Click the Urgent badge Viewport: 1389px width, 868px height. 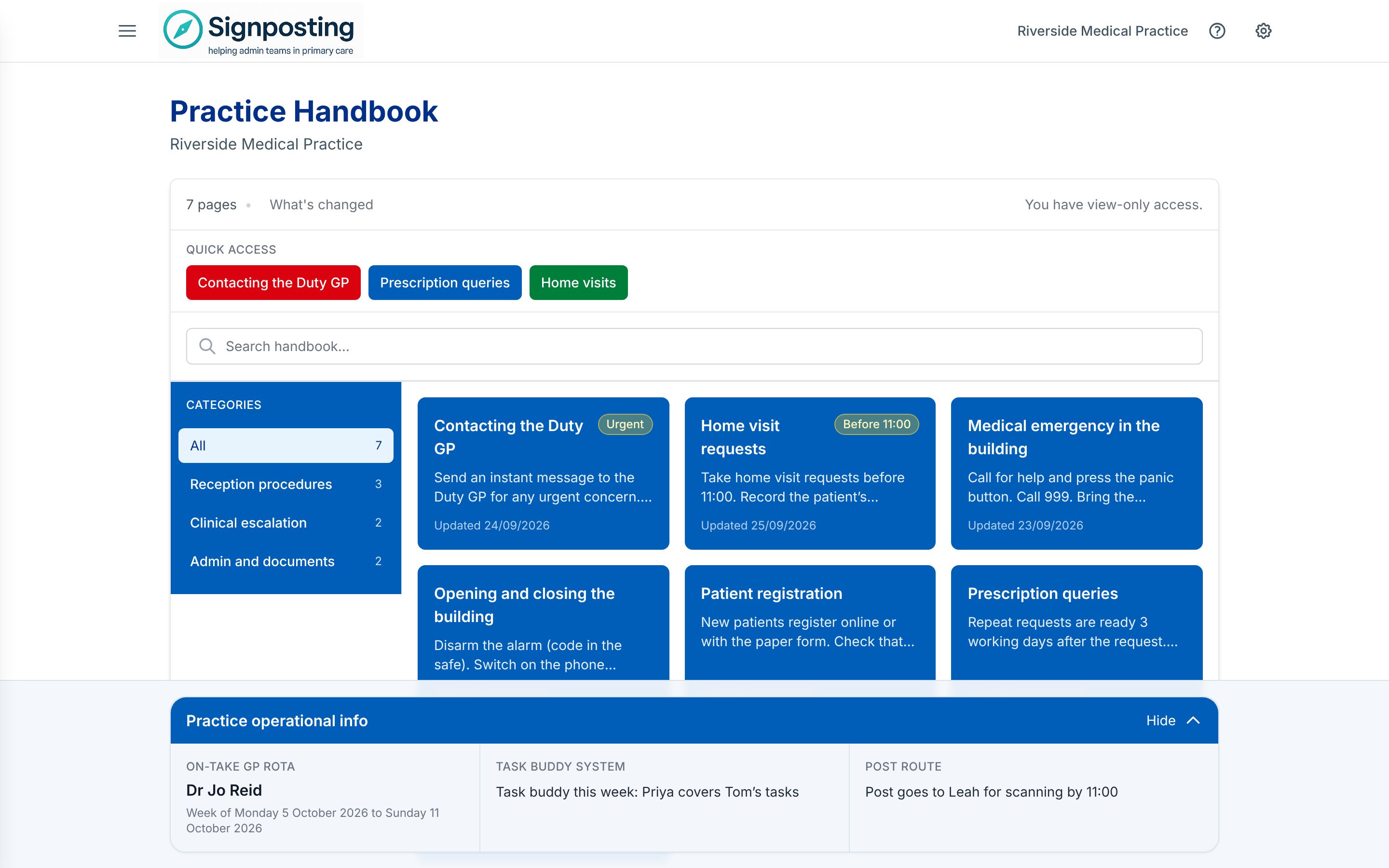click(625, 424)
